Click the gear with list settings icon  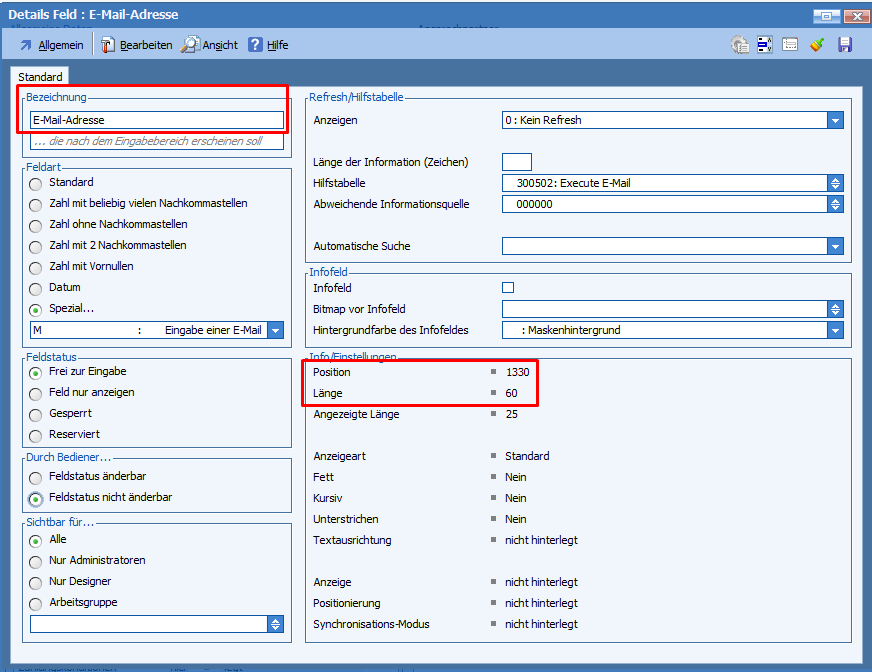tap(739, 45)
